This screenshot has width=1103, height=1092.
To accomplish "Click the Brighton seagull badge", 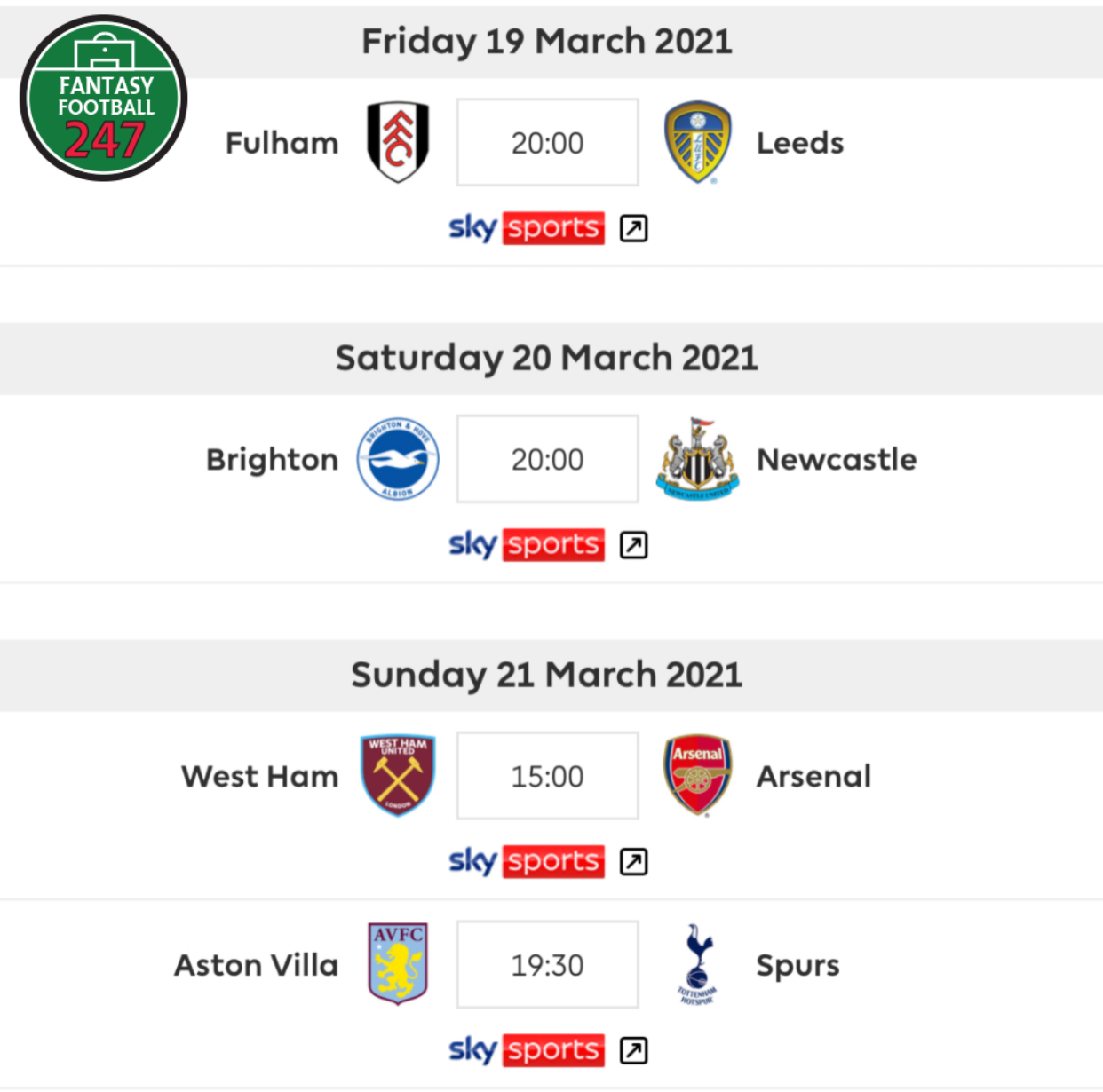I will (x=397, y=459).
